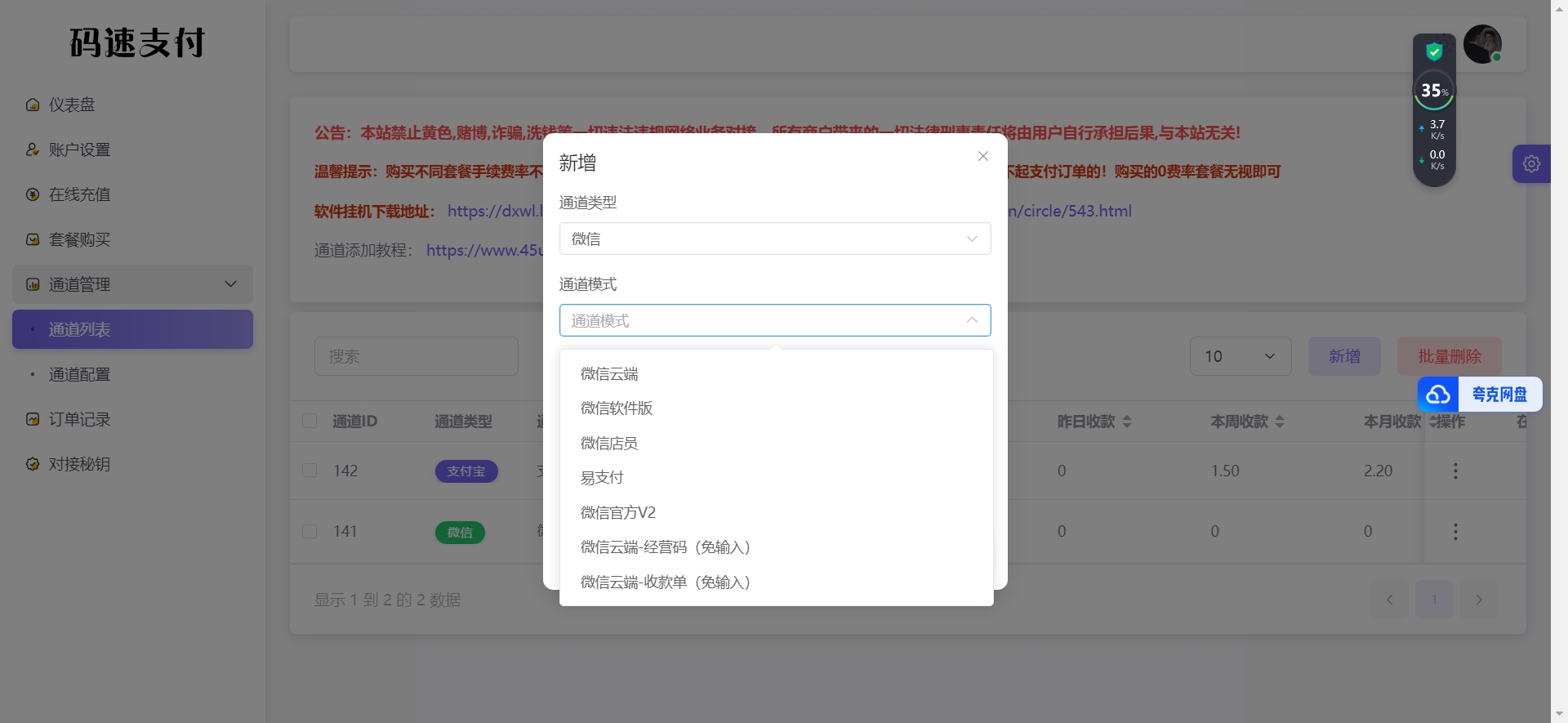Open the page size dropdown showing 10
Viewport: 1568px width, 723px height.
(1240, 356)
